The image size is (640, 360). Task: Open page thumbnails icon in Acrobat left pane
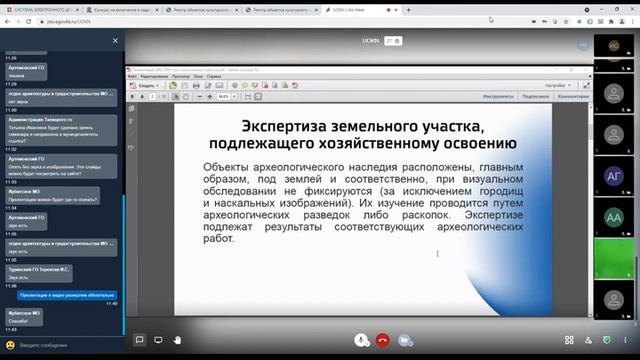point(131,109)
